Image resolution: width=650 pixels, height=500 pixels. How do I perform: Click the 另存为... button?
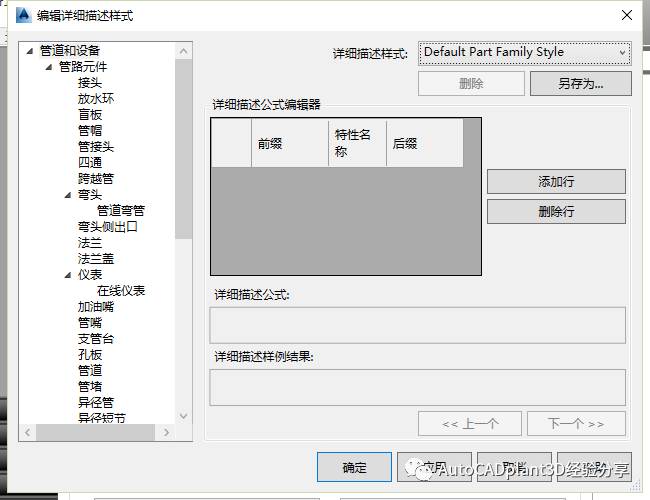(x=580, y=84)
